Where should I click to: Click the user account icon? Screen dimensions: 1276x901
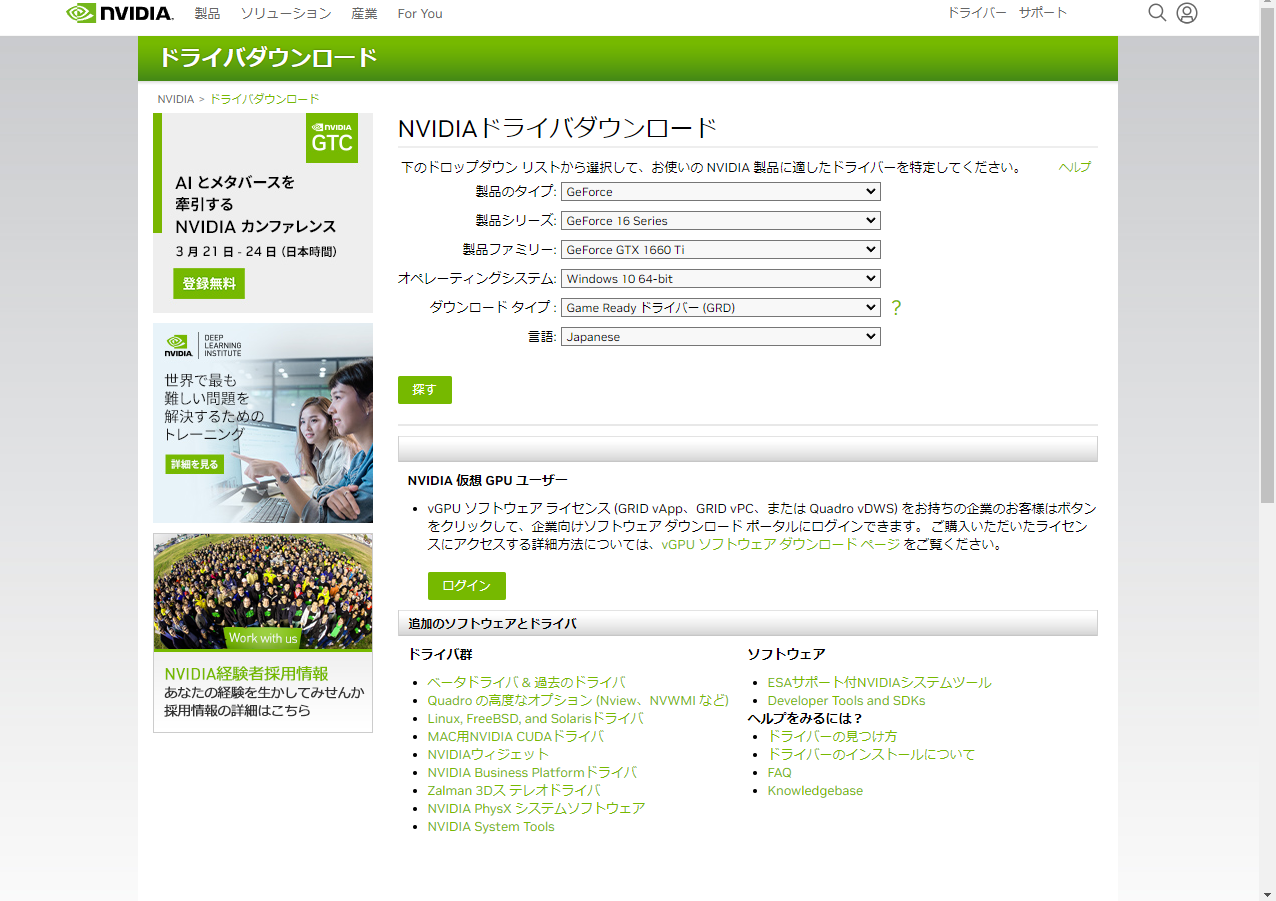tap(1186, 13)
